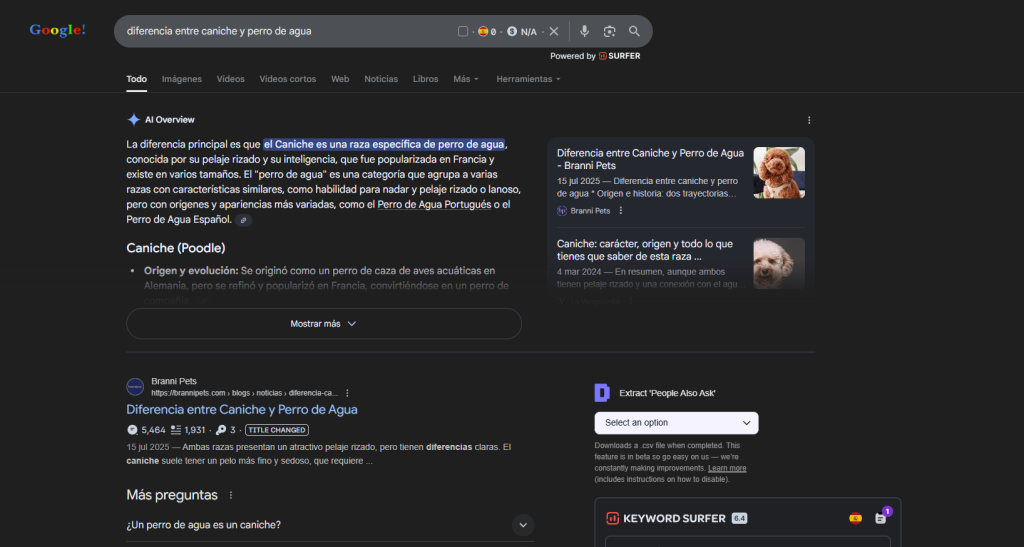Open the Libros tab
The image size is (1024, 547).
pyautogui.click(x=425, y=79)
